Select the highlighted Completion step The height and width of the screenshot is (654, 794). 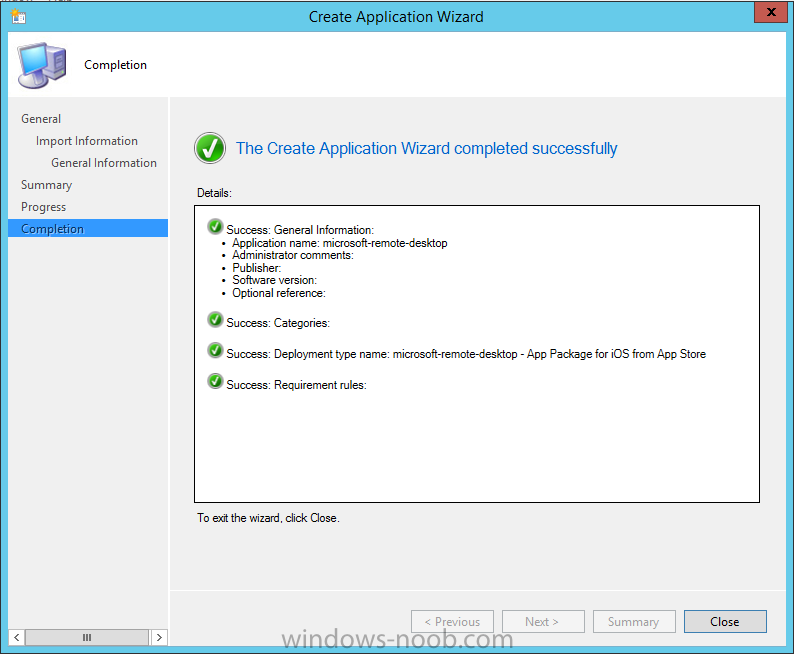tap(53, 229)
